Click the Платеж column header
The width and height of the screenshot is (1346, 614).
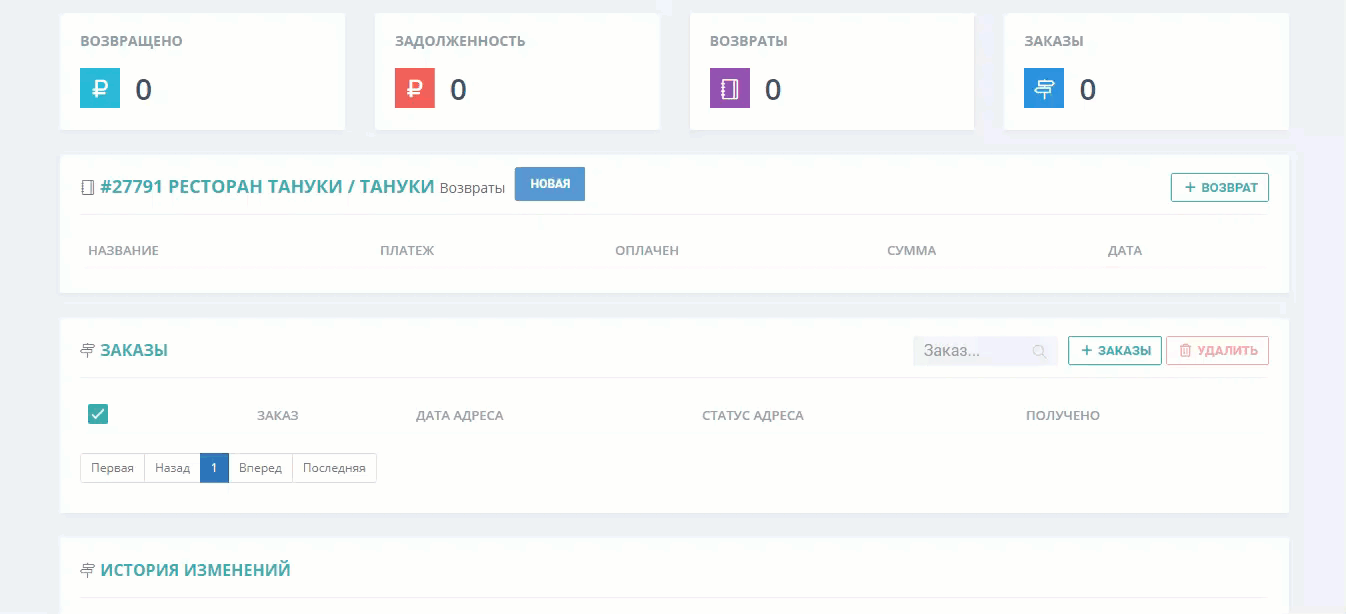point(407,250)
